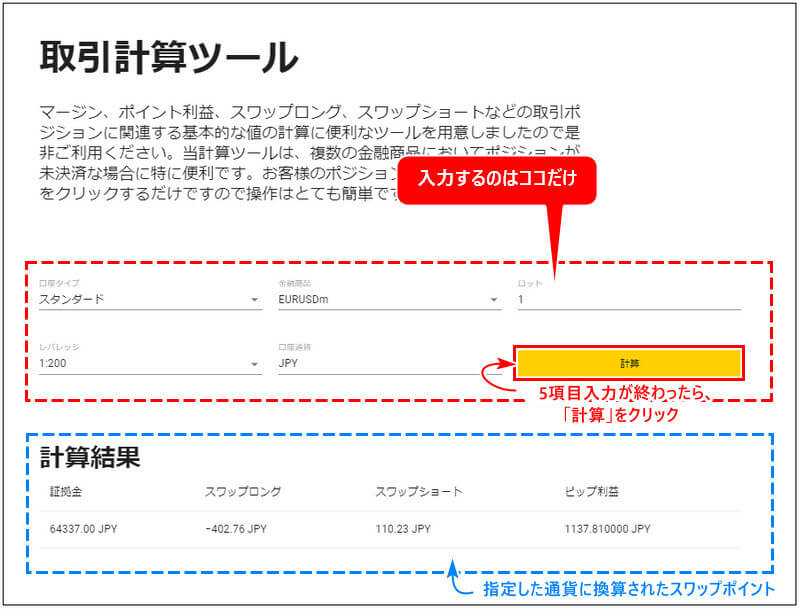Select the 証拠金 column header
This screenshot has width=800, height=609.
66,492
